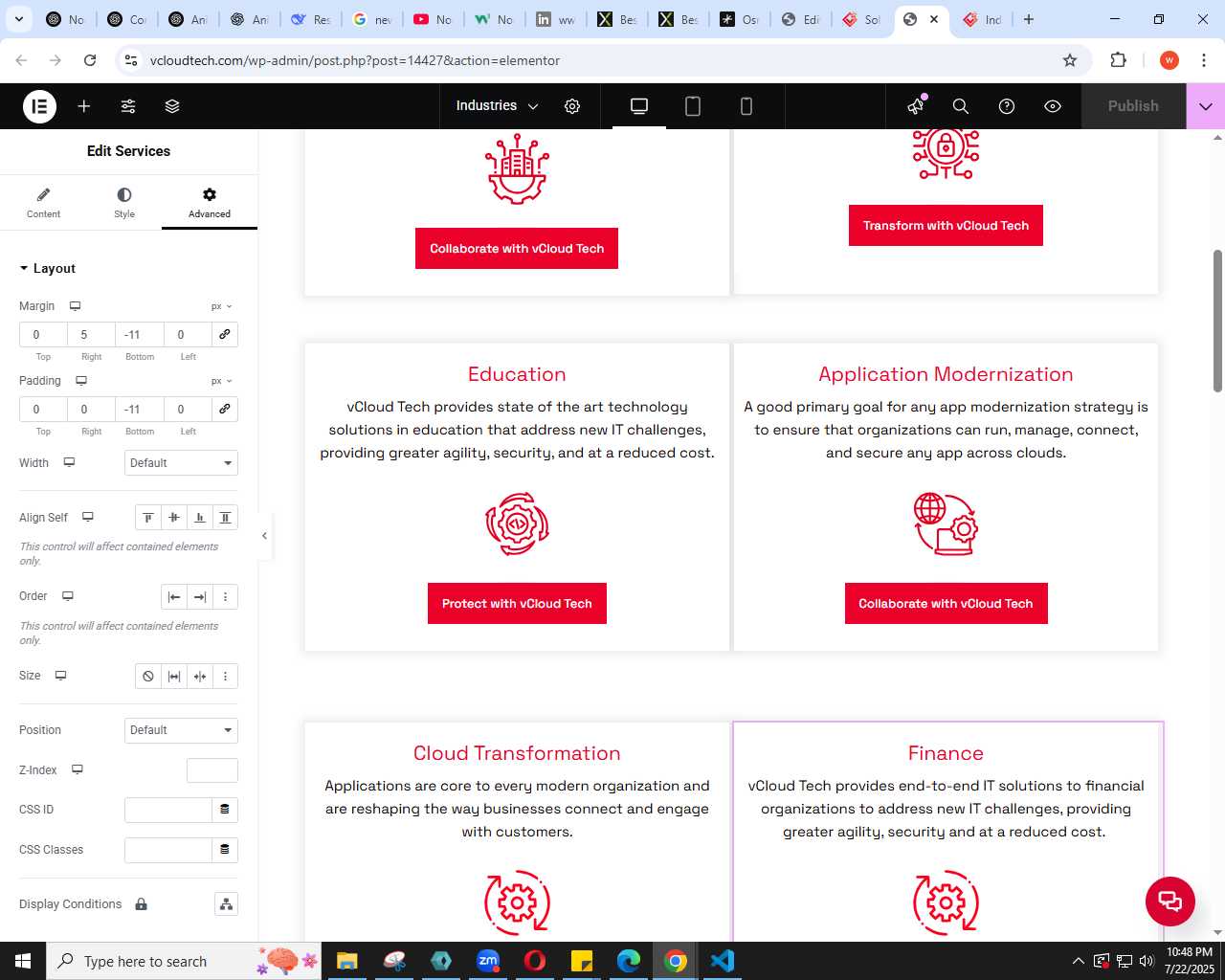Click the Padding Bottom input field
Viewport: 1225px width, 980px height.
pyautogui.click(x=140, y=409)
